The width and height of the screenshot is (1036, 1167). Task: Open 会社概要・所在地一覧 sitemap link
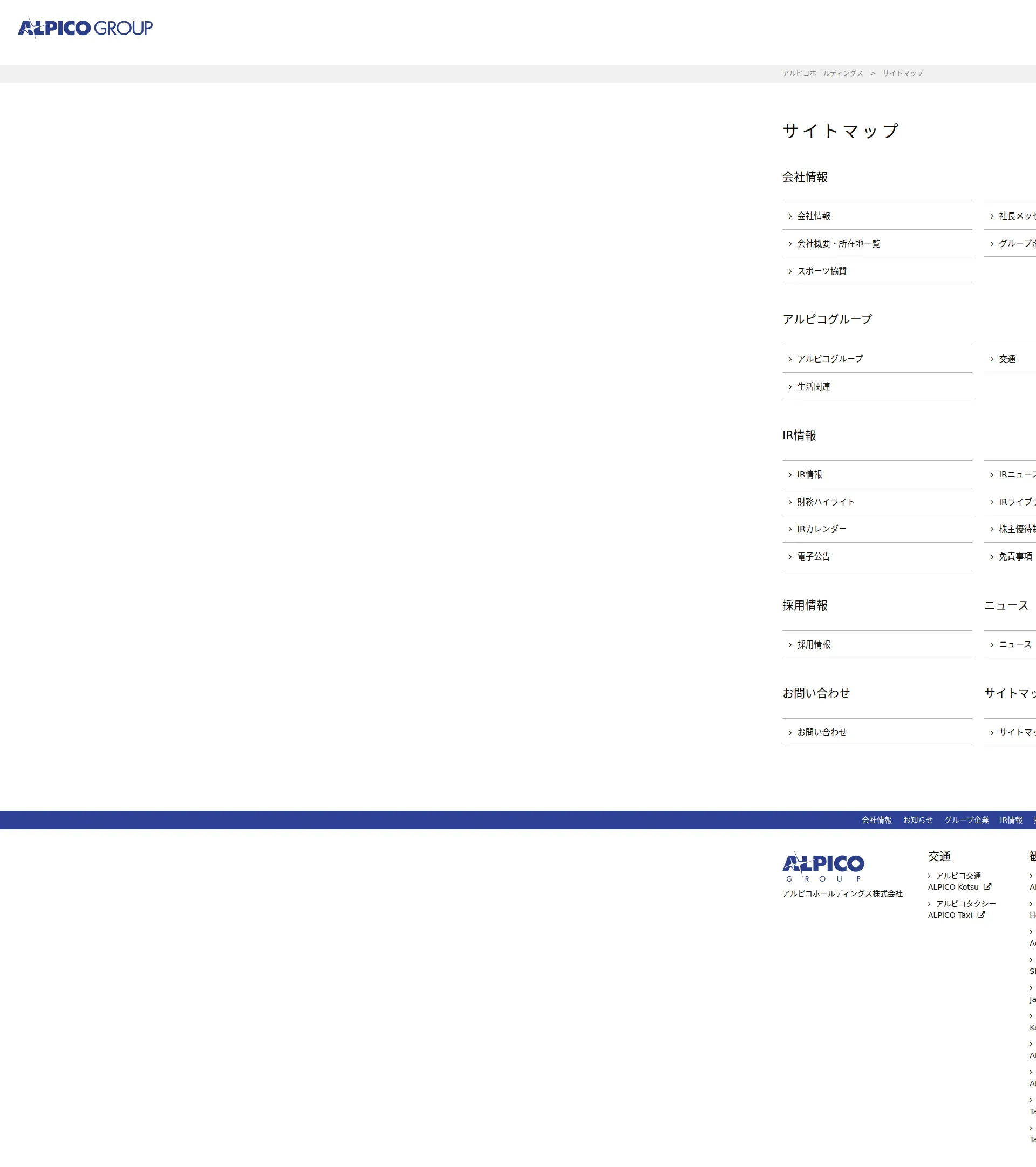839,244
